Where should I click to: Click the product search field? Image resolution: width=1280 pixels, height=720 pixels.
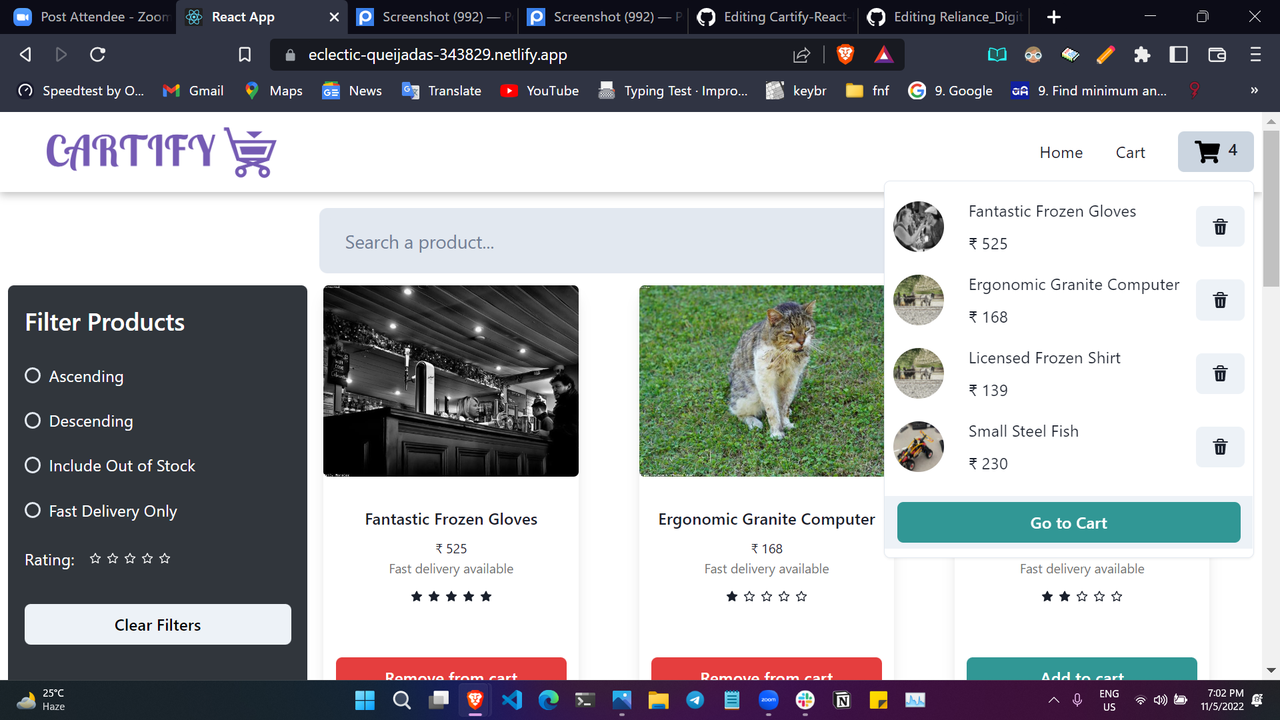pos(600,241)
